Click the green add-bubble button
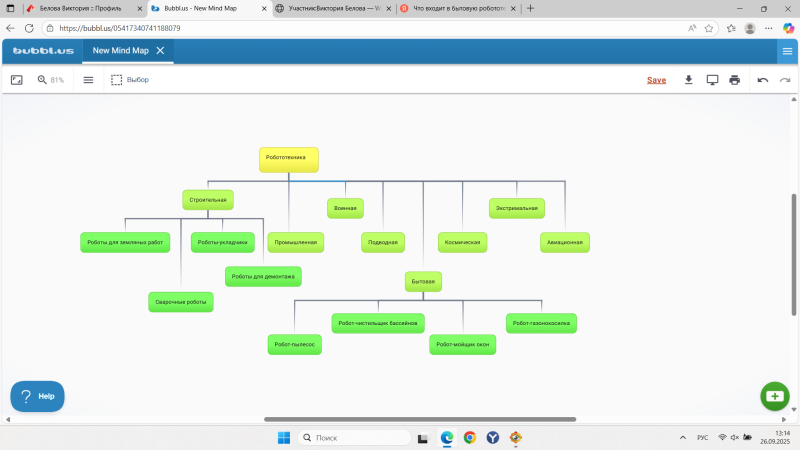Screen dimensions: 800x450 click(x=775, y=396)
